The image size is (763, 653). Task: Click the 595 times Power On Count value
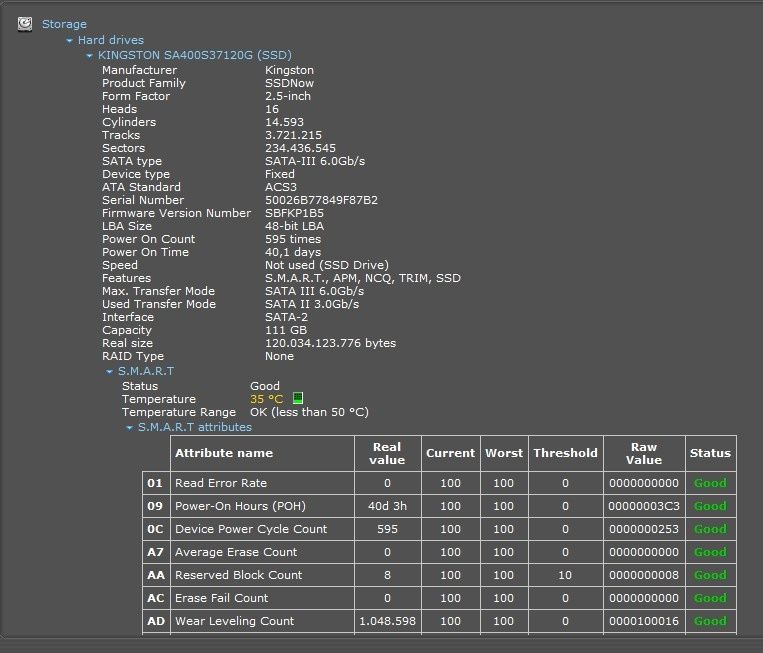[x=293, y=239]
